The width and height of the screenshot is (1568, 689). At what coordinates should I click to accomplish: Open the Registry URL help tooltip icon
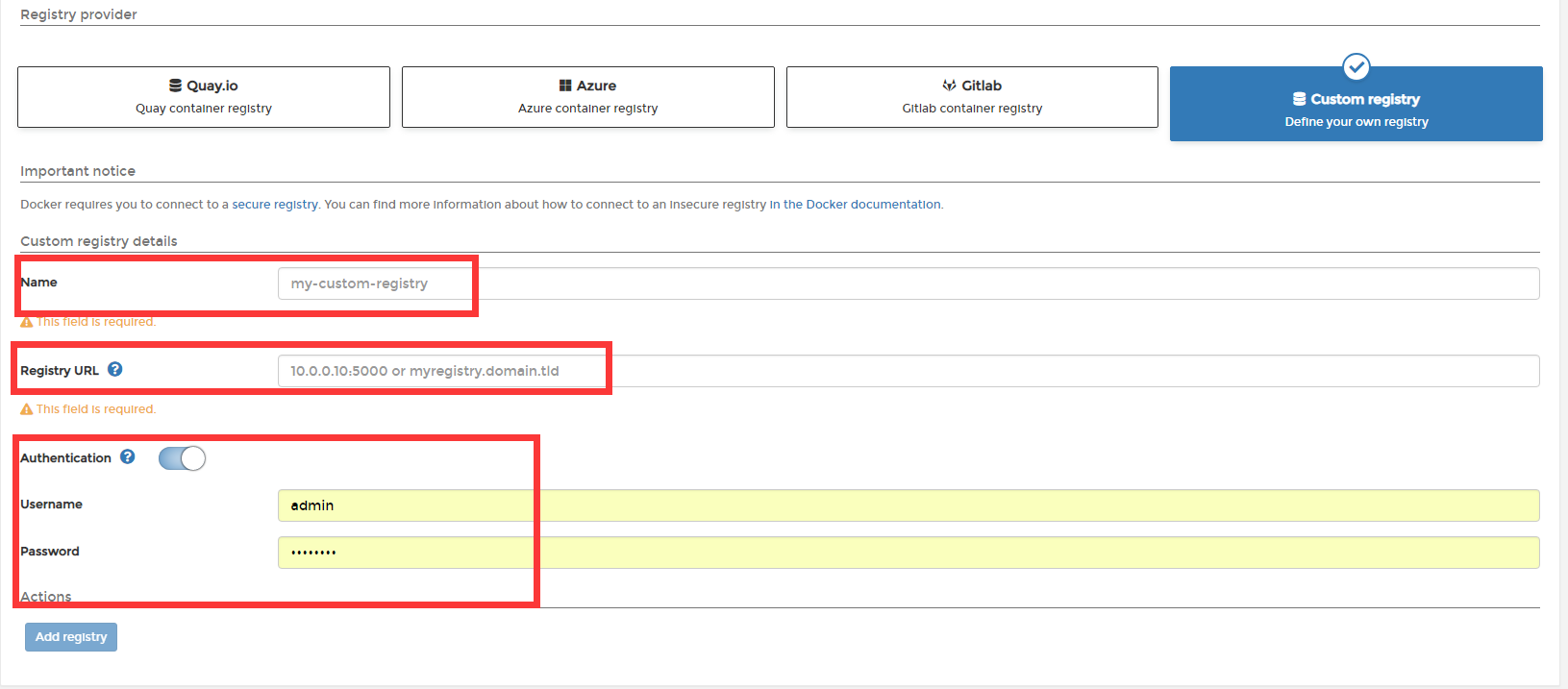click(115, 369)
